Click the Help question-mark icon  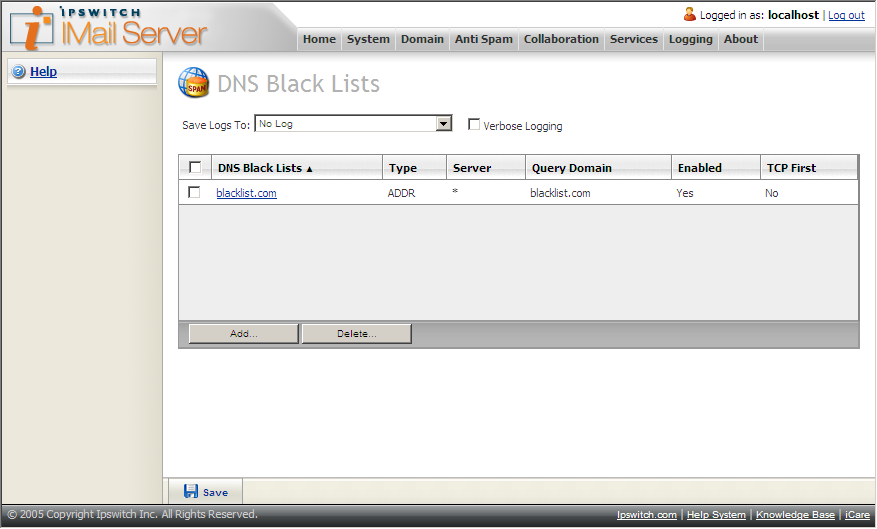point(19,72)
